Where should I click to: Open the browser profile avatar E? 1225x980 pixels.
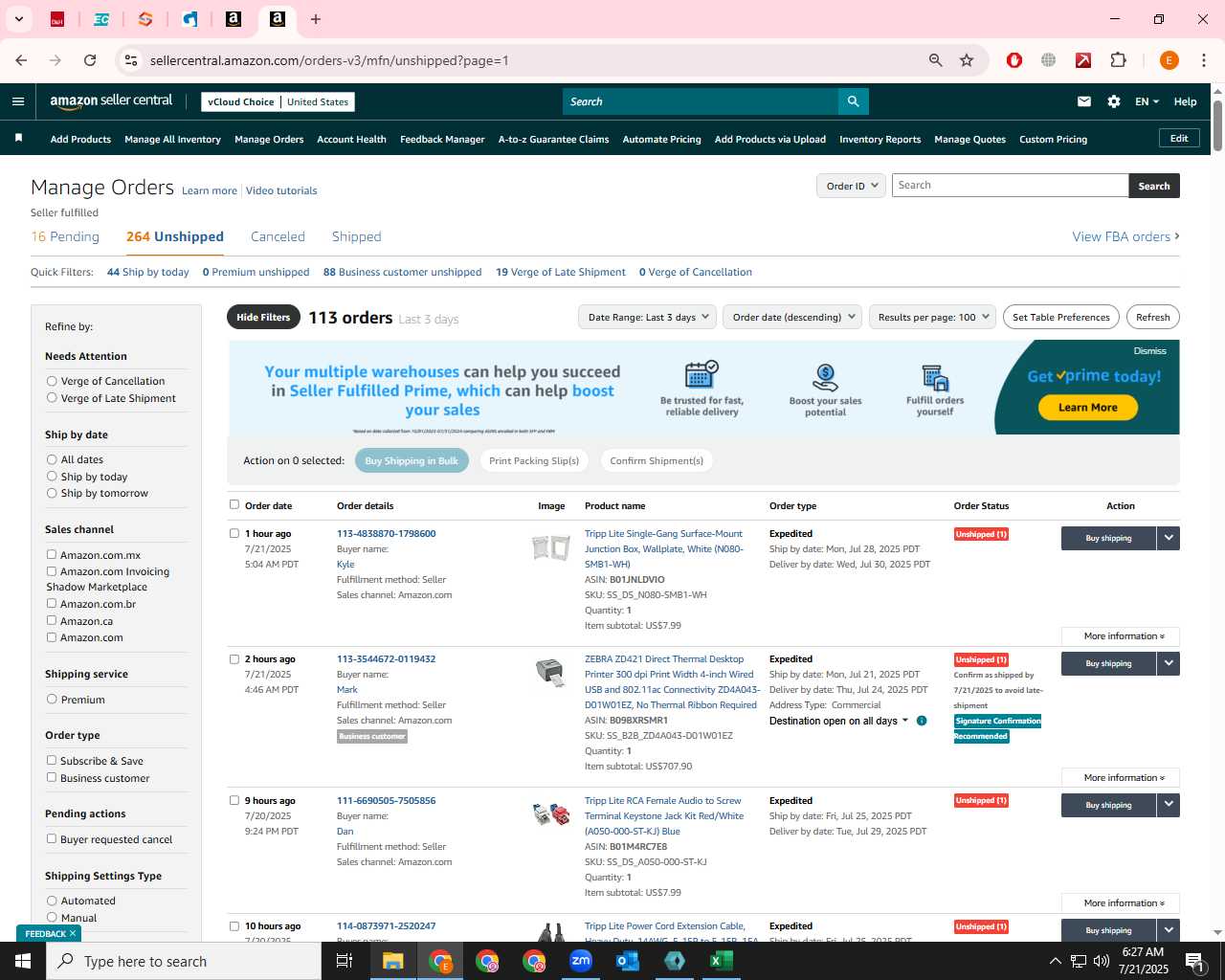point(1169,60)
